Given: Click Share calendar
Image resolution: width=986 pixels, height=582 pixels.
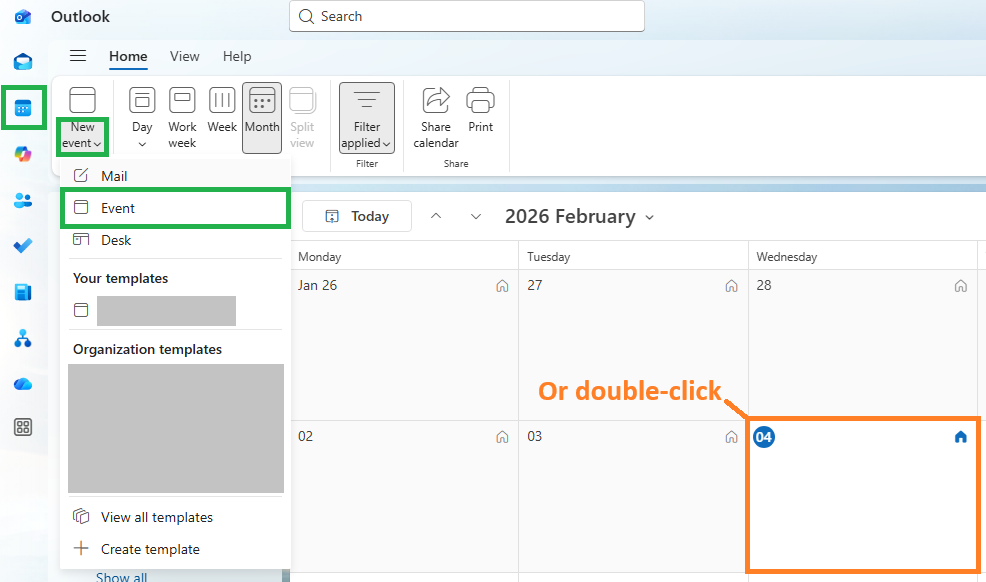Looking at the screenshot, I should [x=436, y=118].
